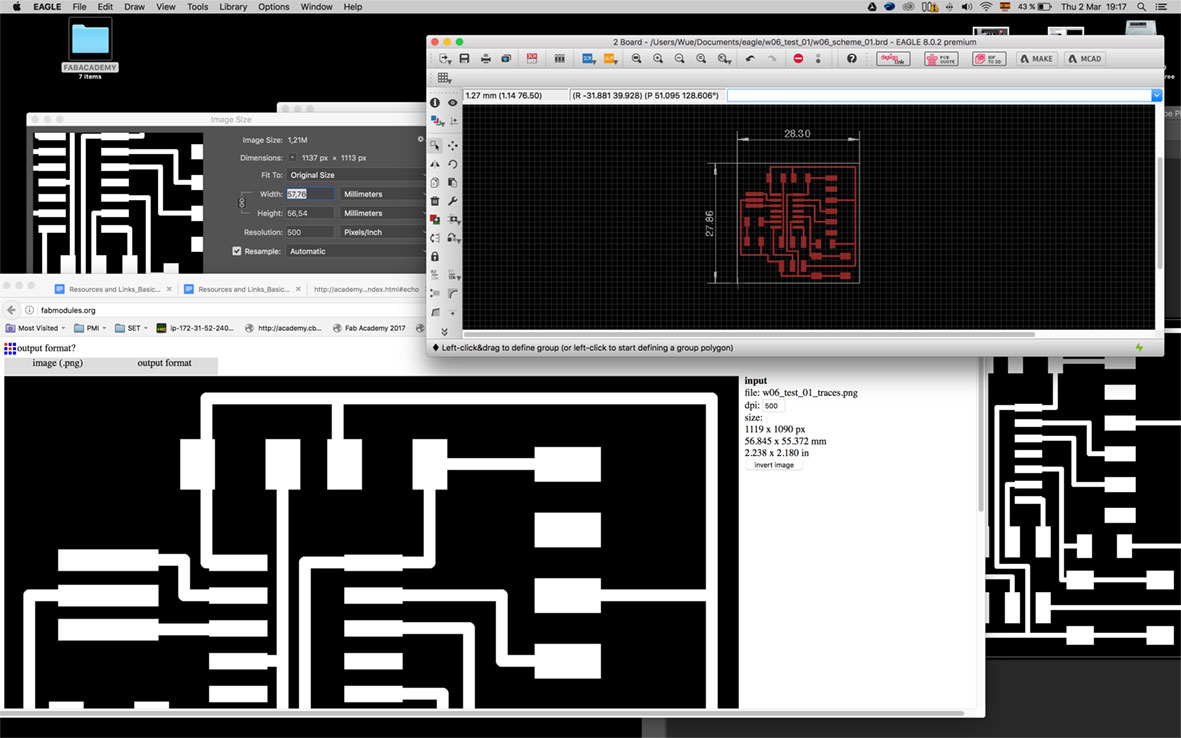The height and width of the screenshot is (738, 1181).
Task: Select the Rotate tool in EAGLE sidebar
Action: point(453,164)
